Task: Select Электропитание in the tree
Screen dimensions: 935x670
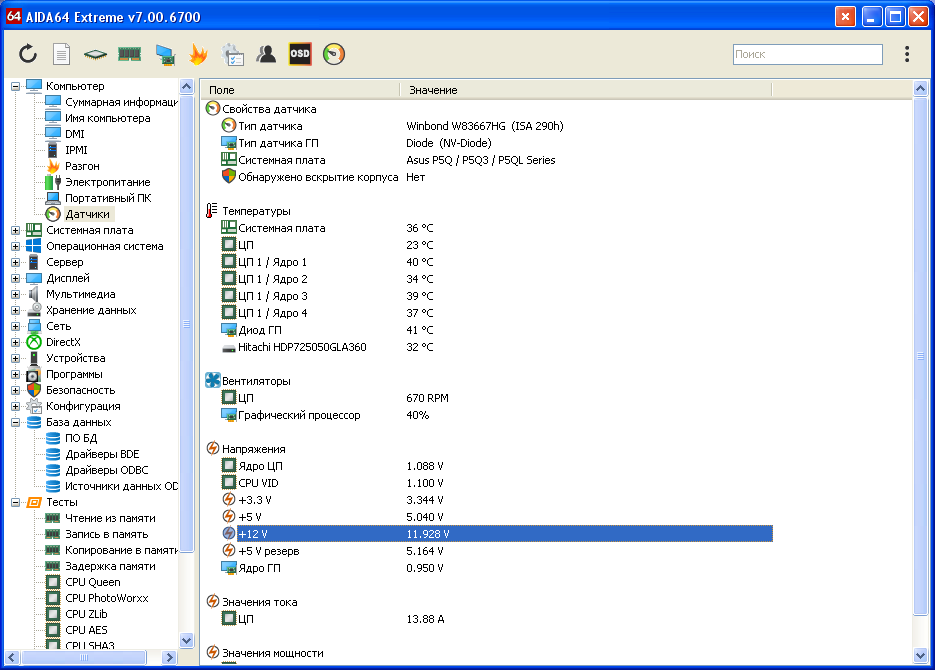Action: tap(107, 182)
